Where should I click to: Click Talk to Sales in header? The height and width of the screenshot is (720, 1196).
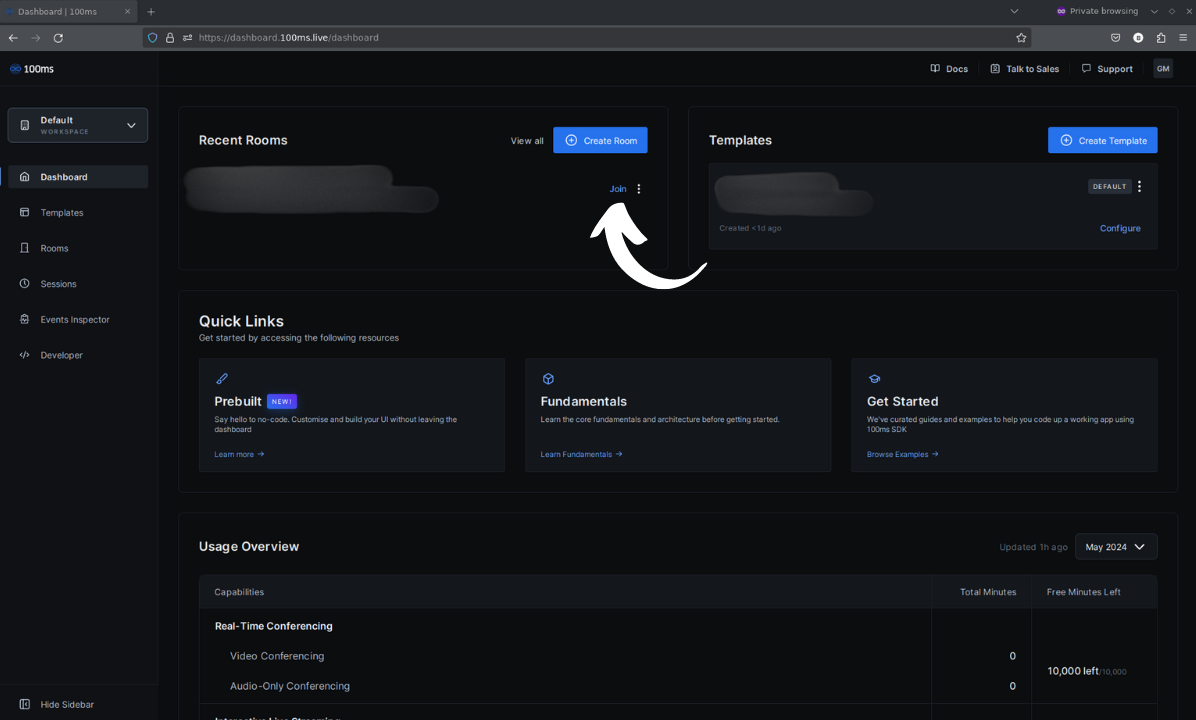point(1024,69)
